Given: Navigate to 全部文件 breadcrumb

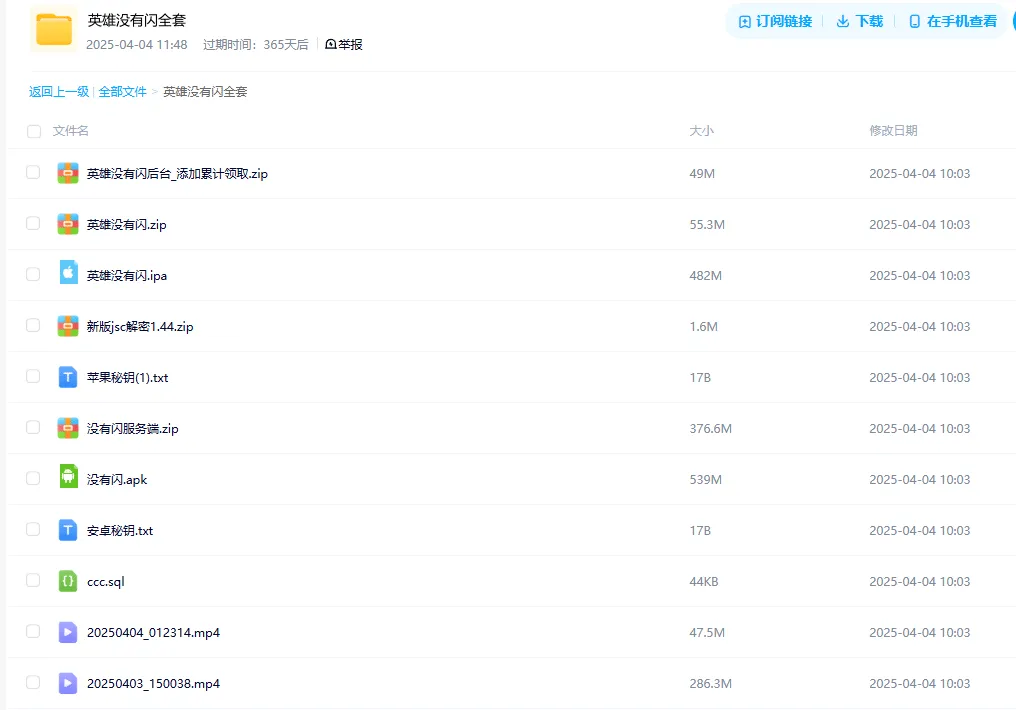Looking at the screenshot, I should tap(122, 91).
